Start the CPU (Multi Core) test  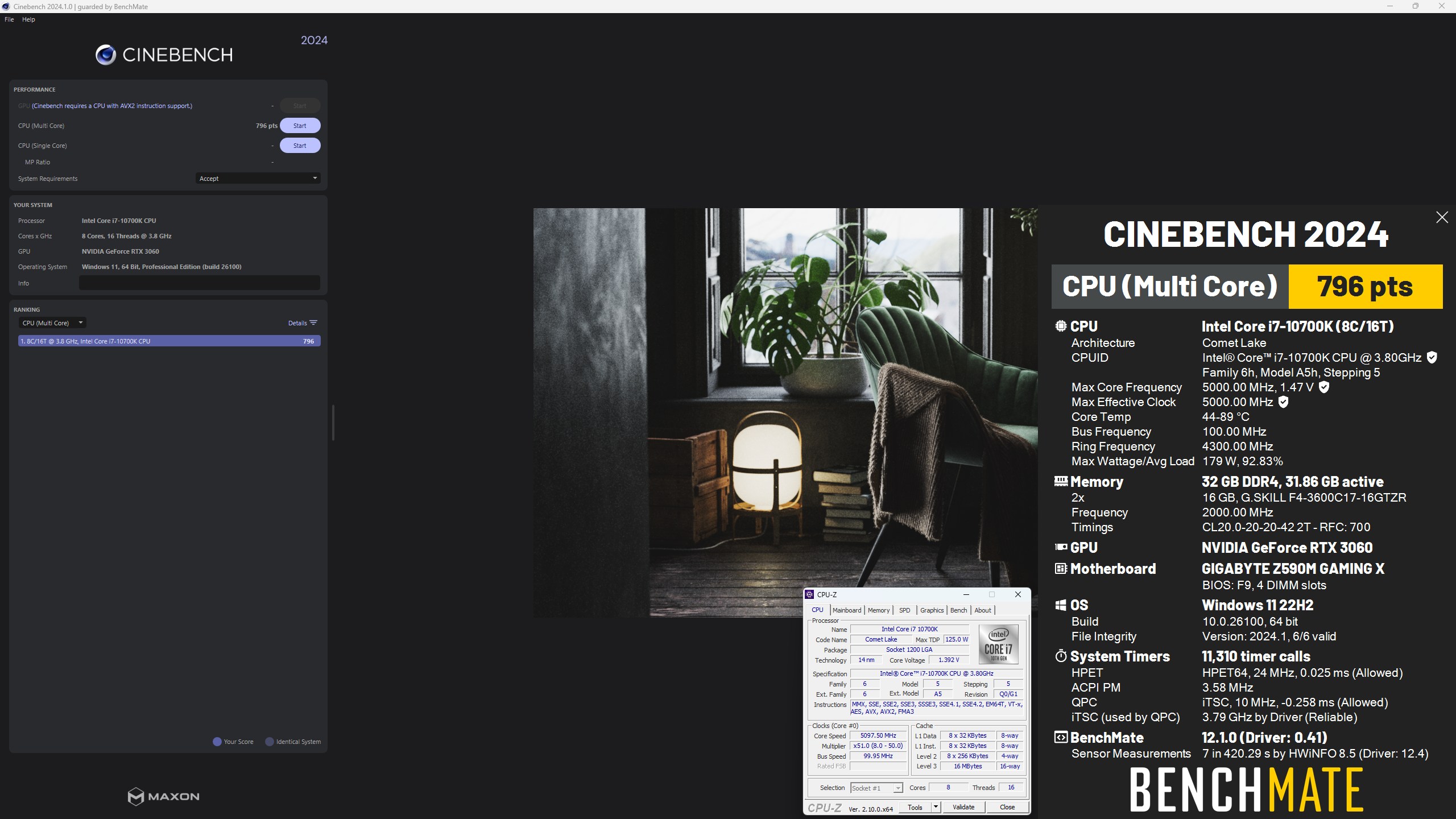pos(300,126)
